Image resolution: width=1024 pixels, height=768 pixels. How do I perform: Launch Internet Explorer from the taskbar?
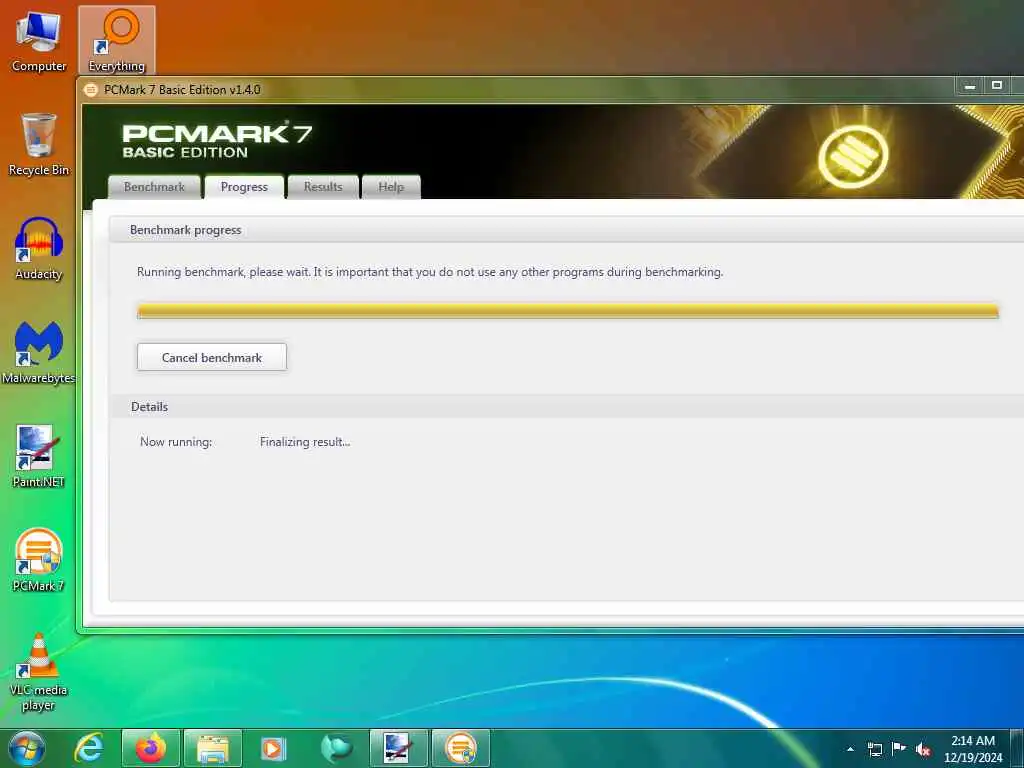pos(89,748)
